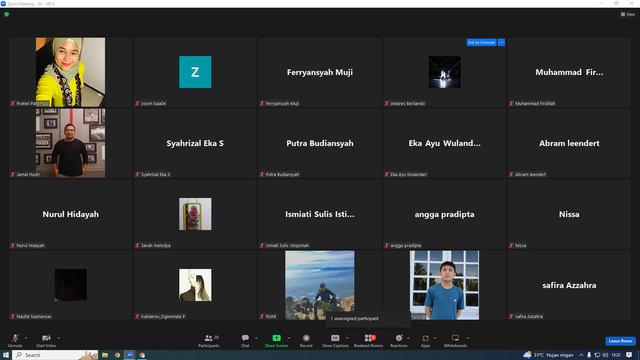This screenshot has width=640, height=360.
Task: Select Sarah melodya's profile picture
Action: [195, 214]
